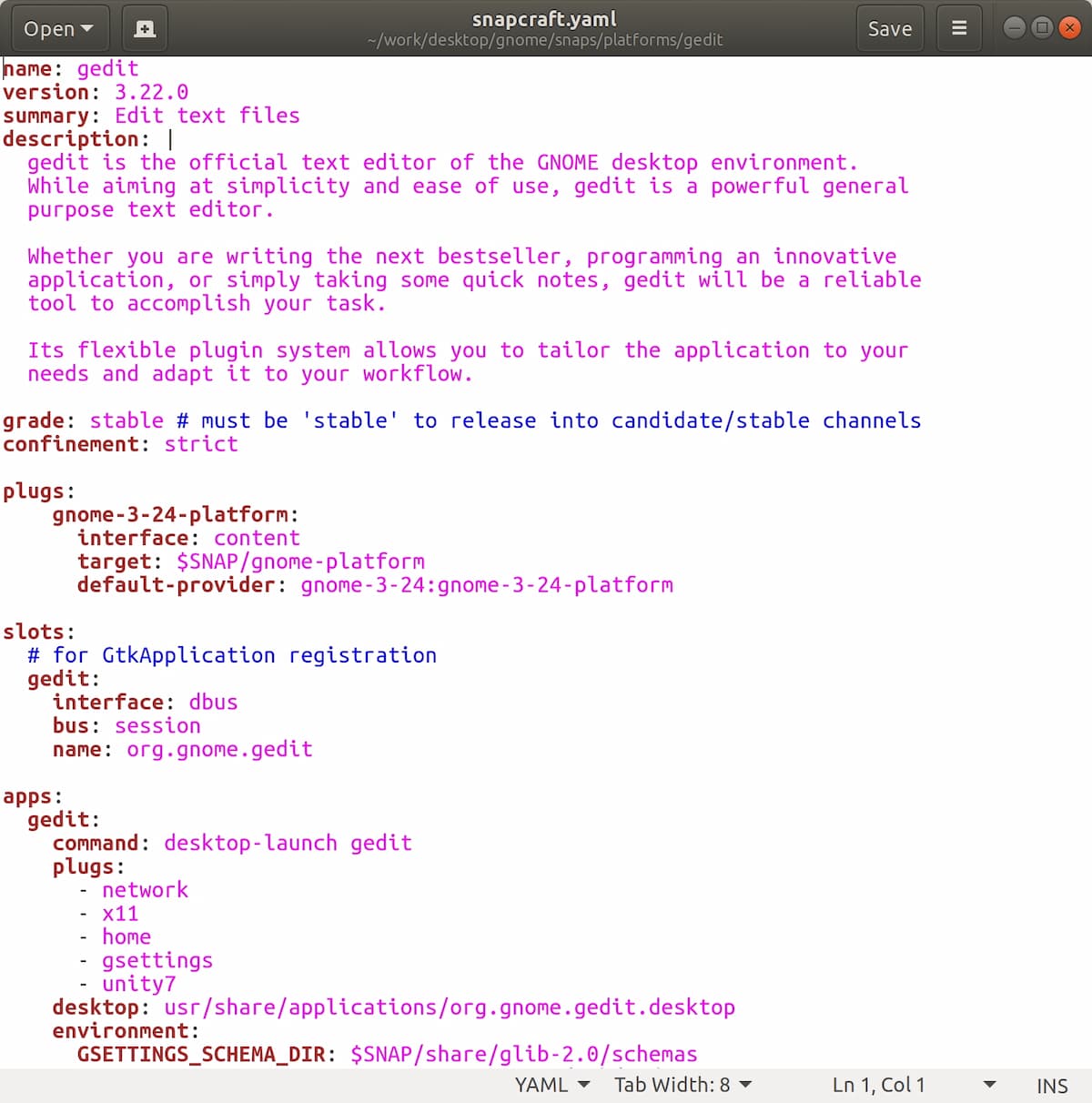The width and height of the screenshot is (1092, 1103).
Task: Expand the Tab Width dropdown
Action: [682, 1085]
